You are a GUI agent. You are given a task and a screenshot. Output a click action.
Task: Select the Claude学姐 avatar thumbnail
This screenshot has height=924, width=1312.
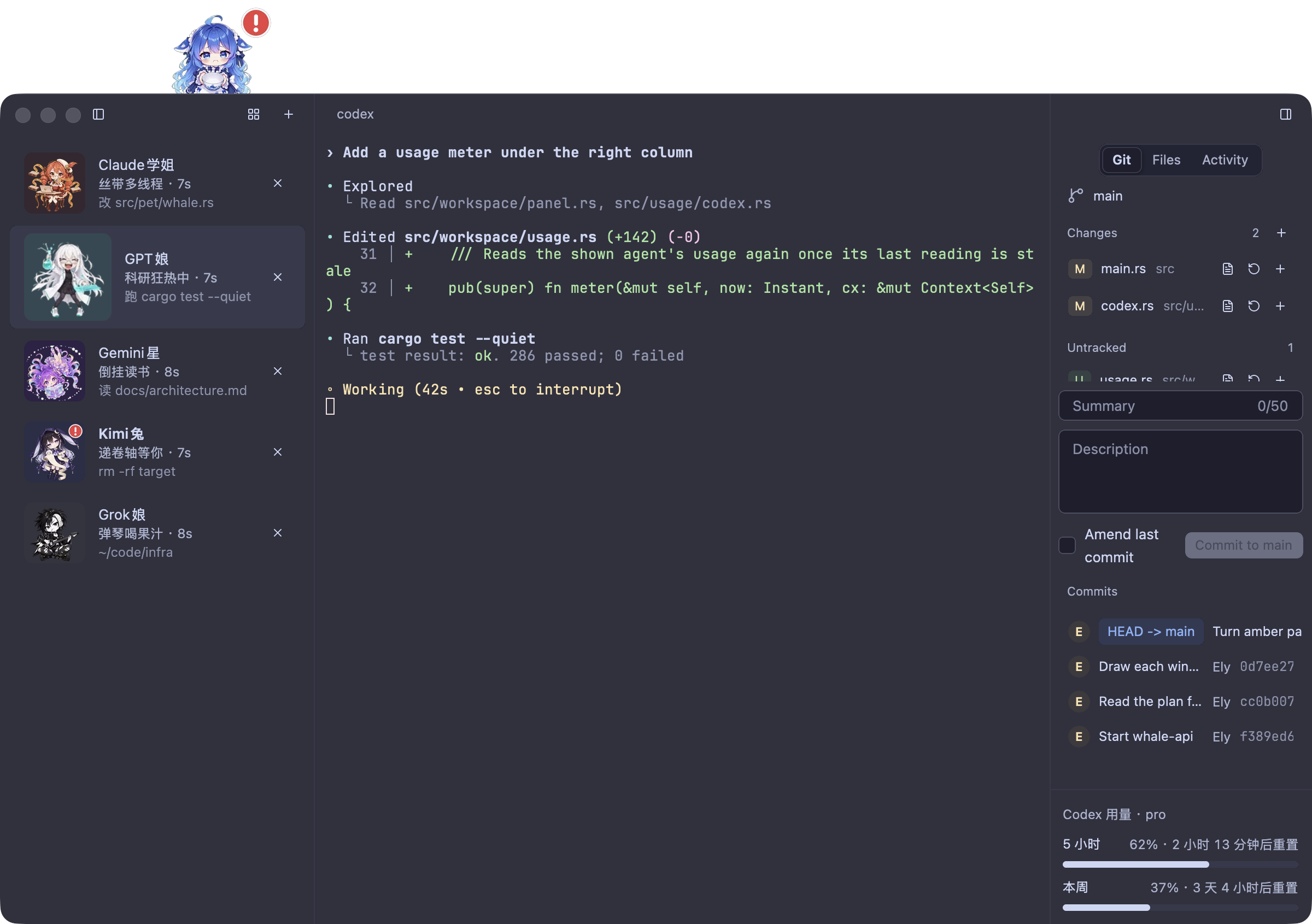pos(54,183)
